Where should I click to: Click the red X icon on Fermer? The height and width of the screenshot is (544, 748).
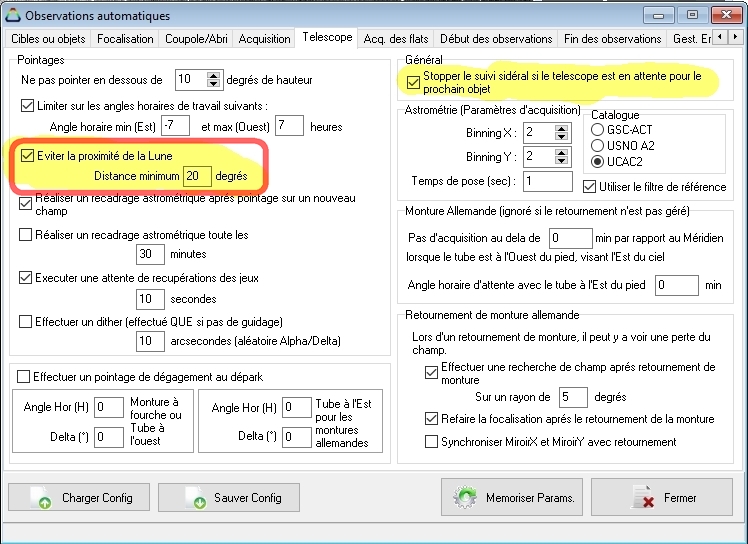coord(644,498)
